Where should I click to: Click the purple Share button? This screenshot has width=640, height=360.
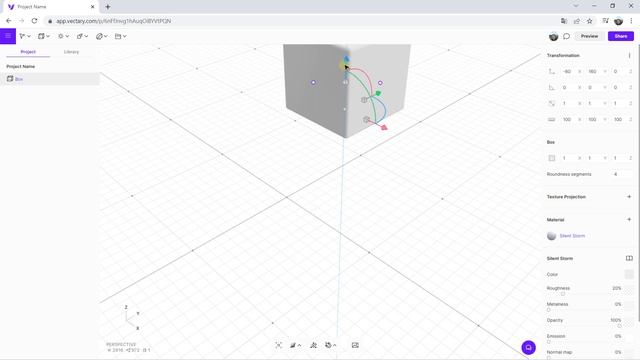tap(621, 36)
